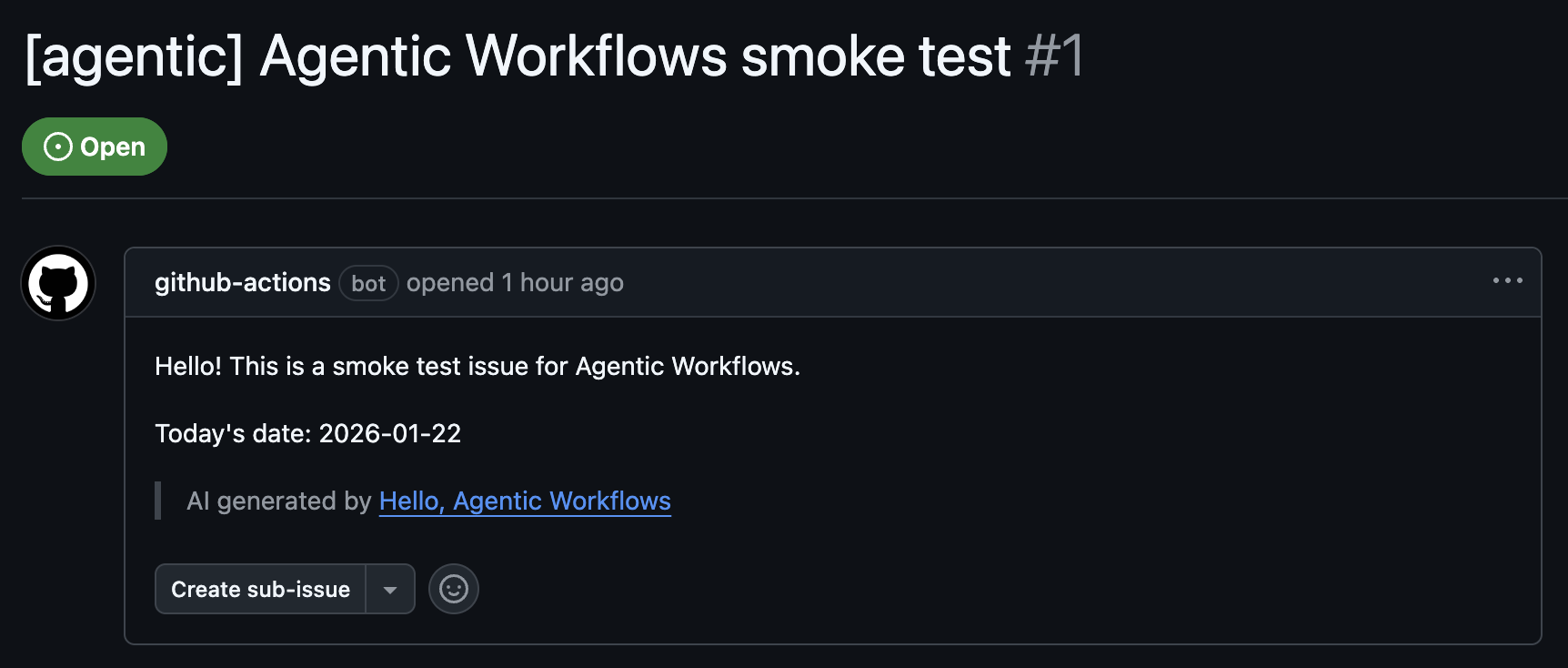Click the issue title text

518,56
